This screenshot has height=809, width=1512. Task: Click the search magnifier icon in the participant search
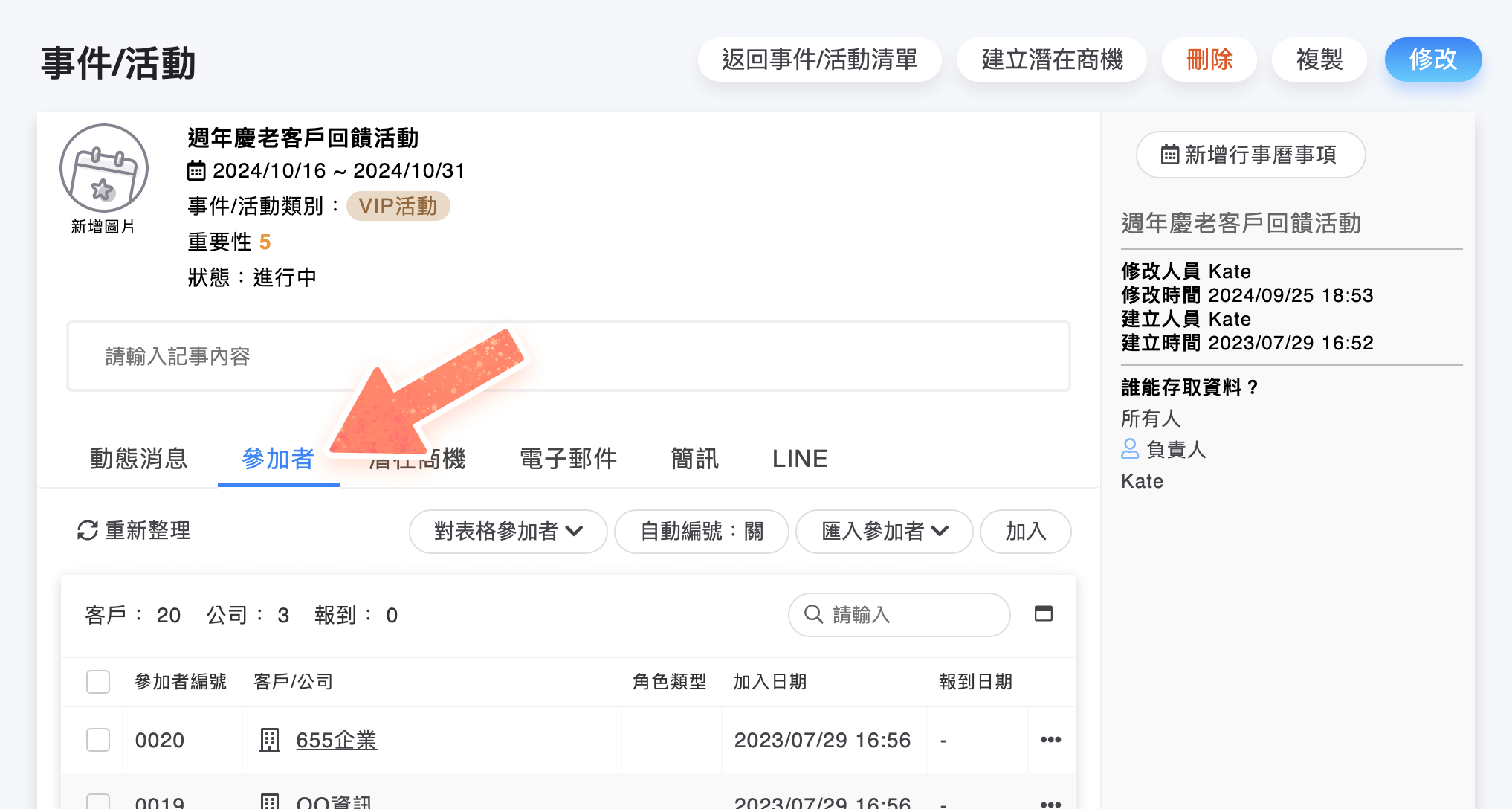tap(814, 614)
